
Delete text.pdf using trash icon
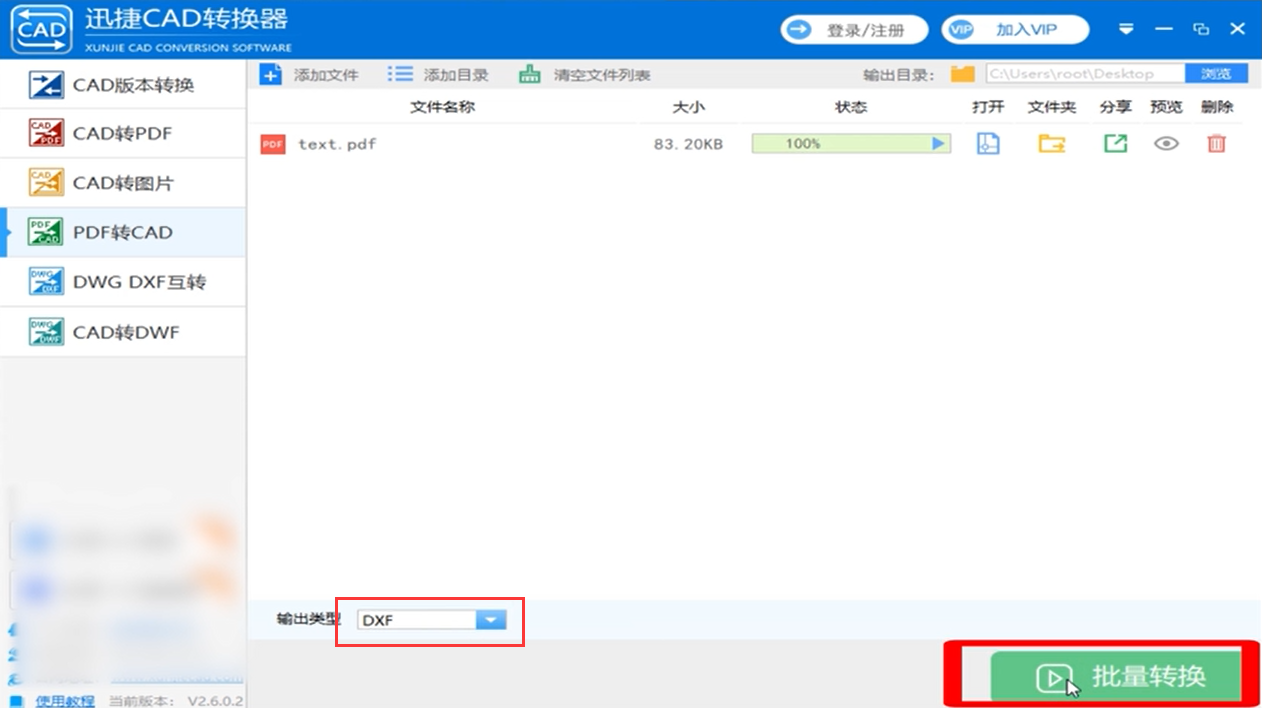(x=1216, y=144)
